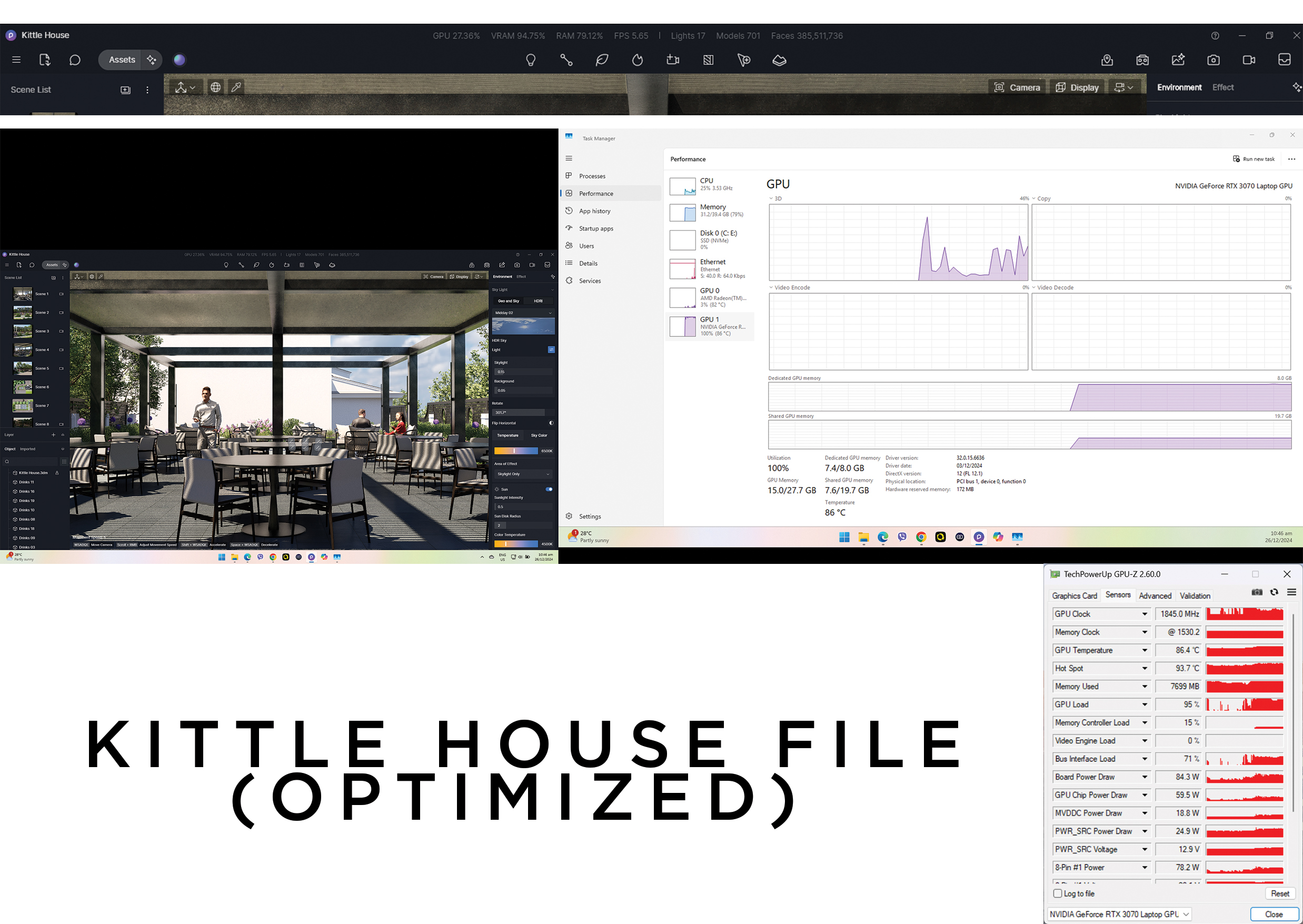Click the Windows Start button beneath Task Manager
The image size is (1303, 924).
(x=844, y=537)
